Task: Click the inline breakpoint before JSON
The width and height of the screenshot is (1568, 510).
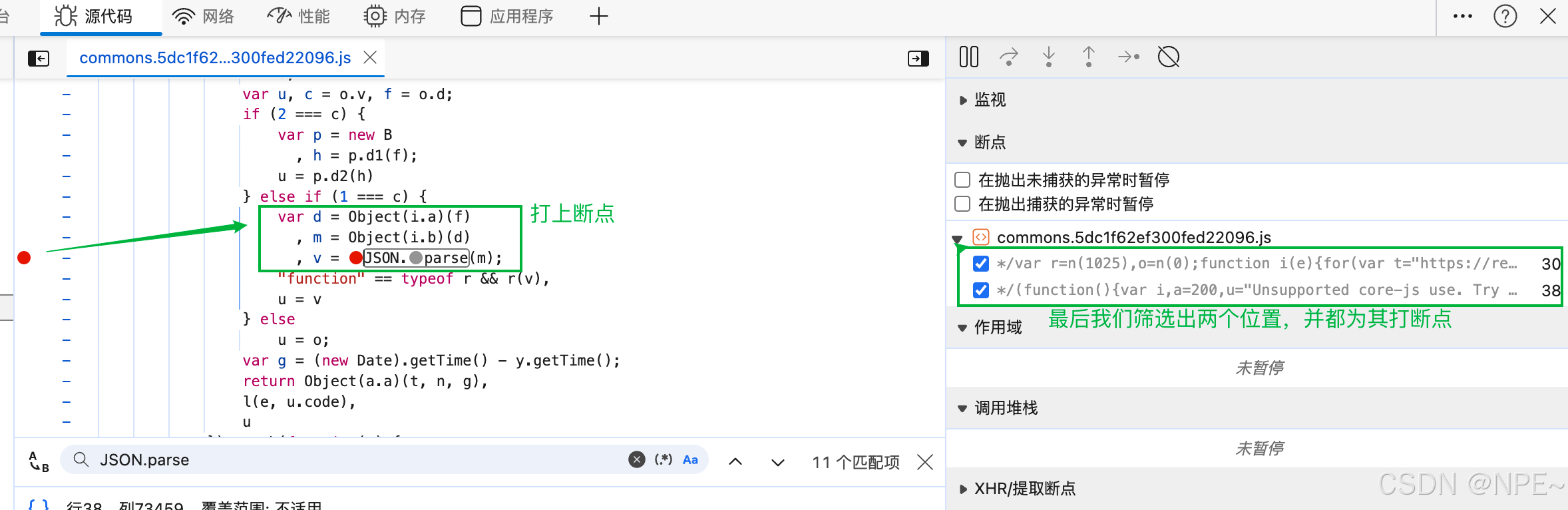Action: 356,258
